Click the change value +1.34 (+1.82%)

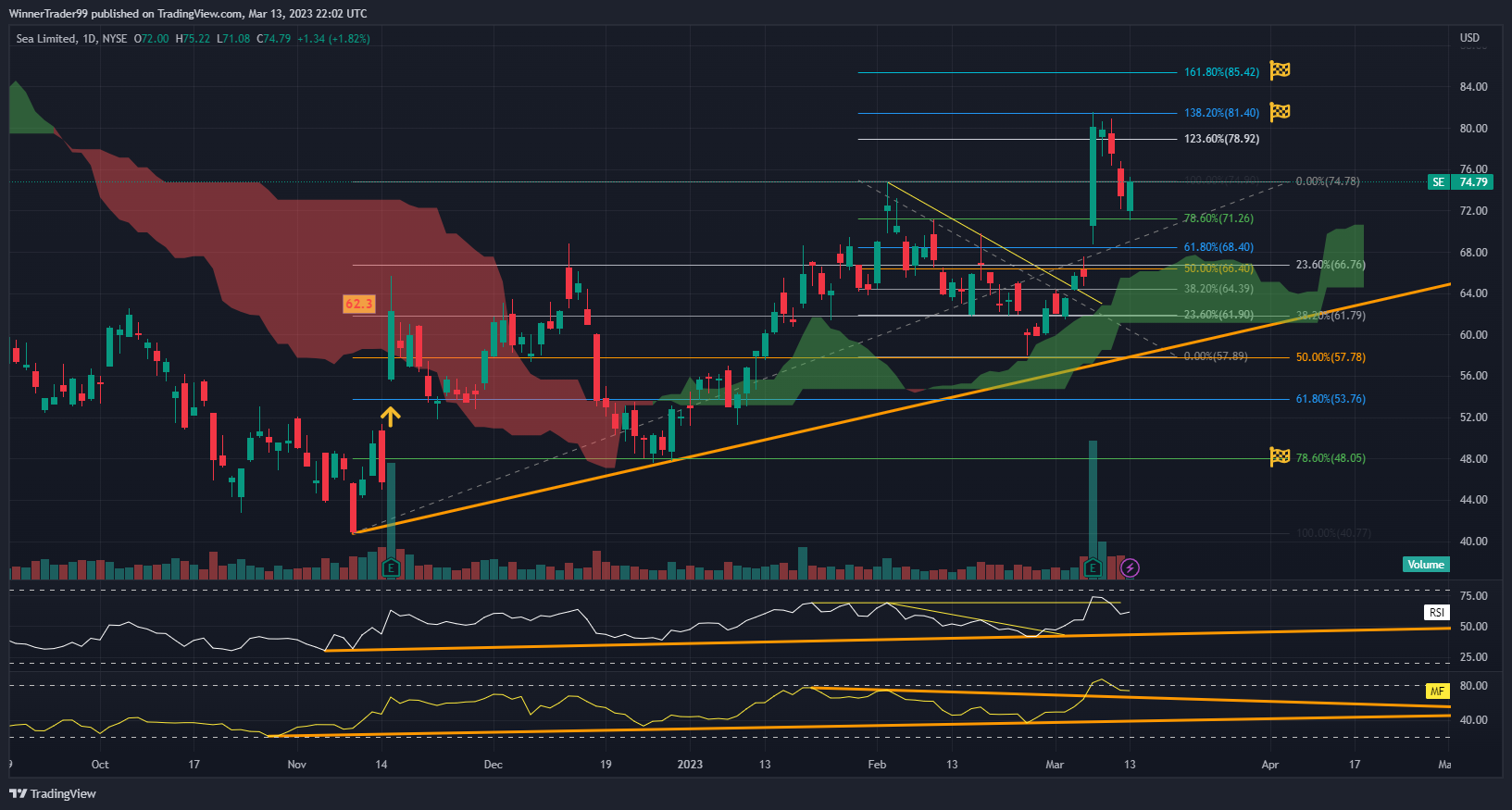[x=333, y=39]
